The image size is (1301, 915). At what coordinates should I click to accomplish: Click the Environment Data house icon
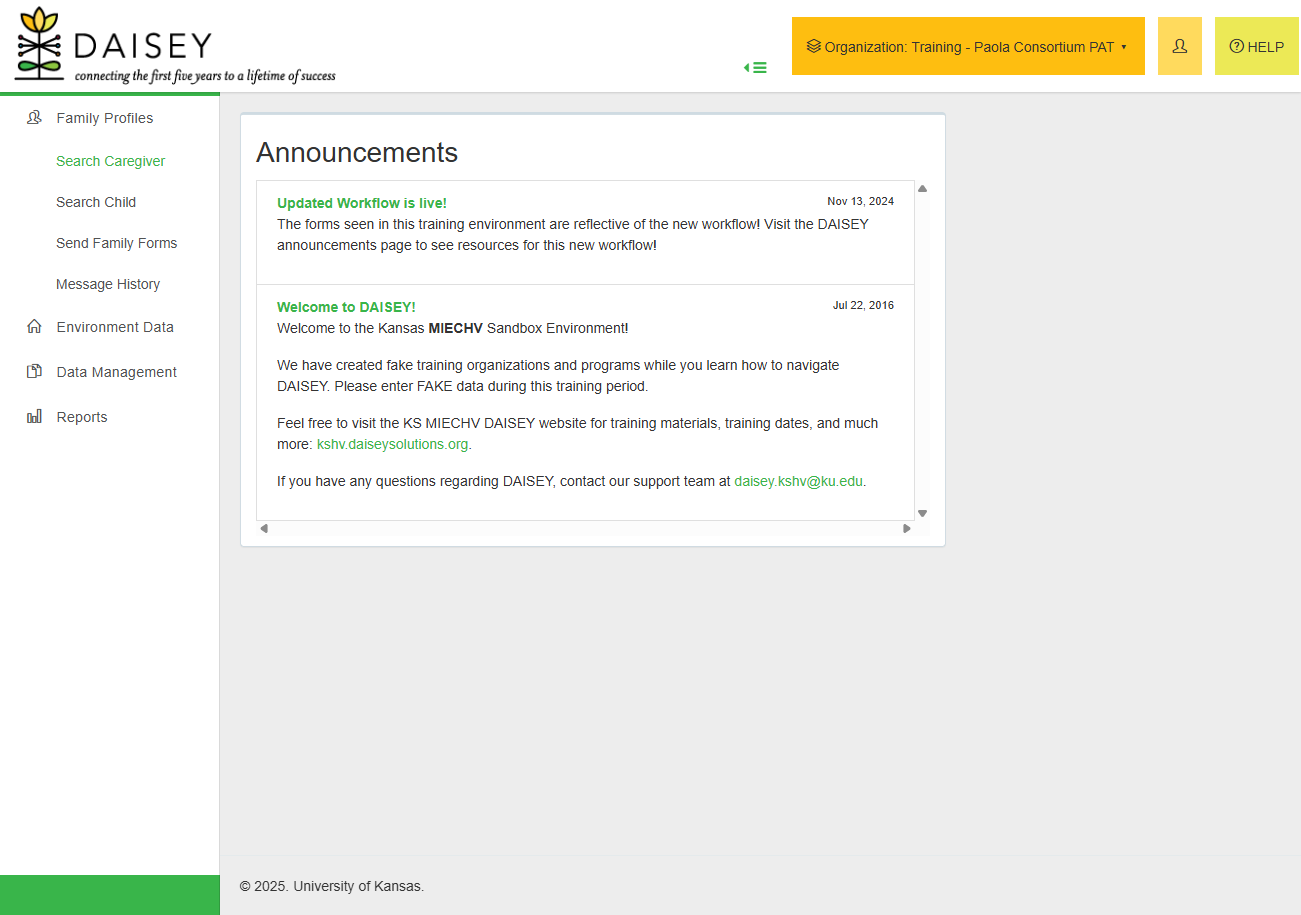coord(34,327)
